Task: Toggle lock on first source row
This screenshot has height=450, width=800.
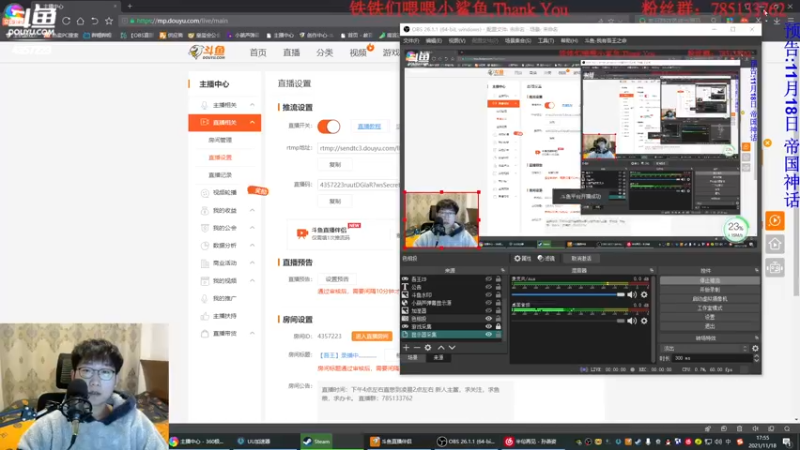Action: (498, 279)
